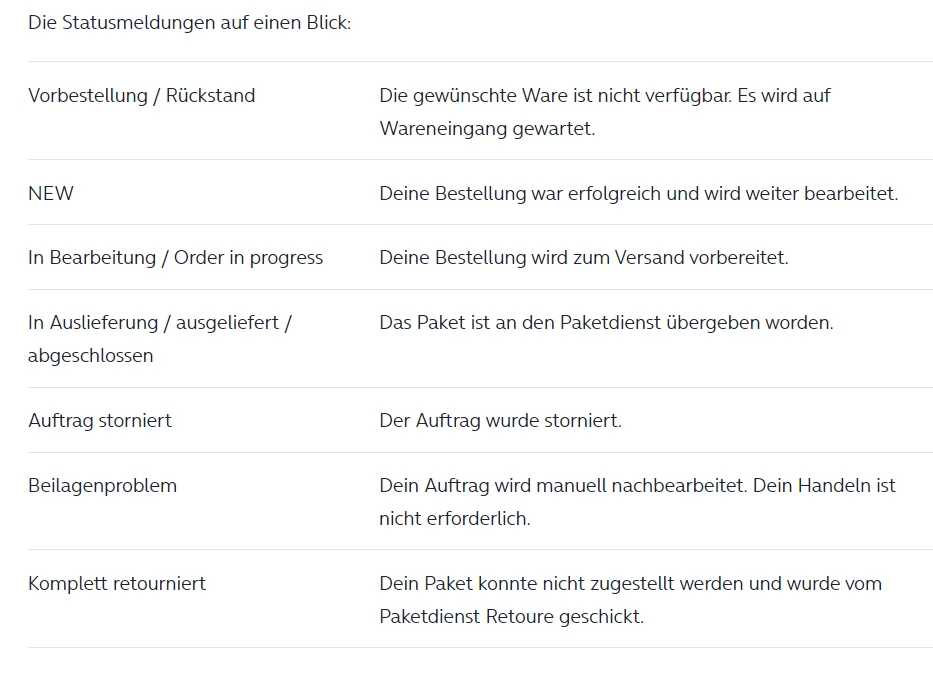The image size is (933, 676).
Task: Select the 'Komplett retourniert' status label
Action: click(117, 584)
